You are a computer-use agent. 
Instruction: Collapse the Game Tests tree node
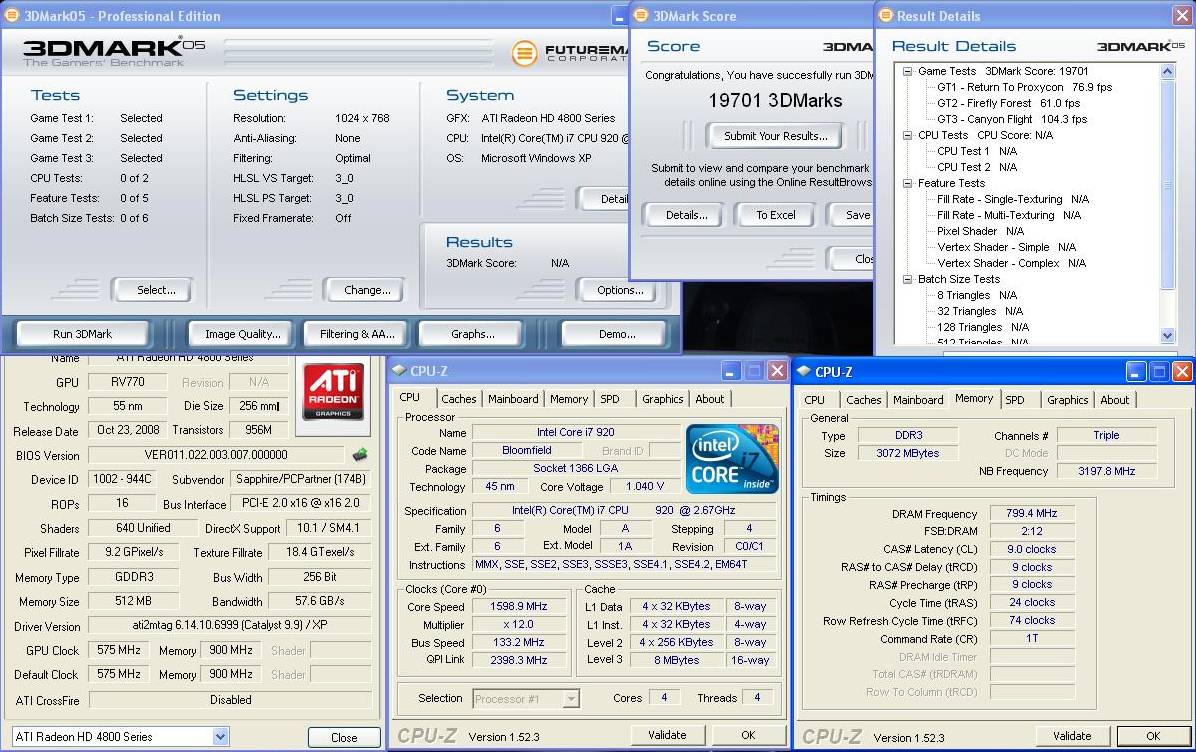(908, 71)
